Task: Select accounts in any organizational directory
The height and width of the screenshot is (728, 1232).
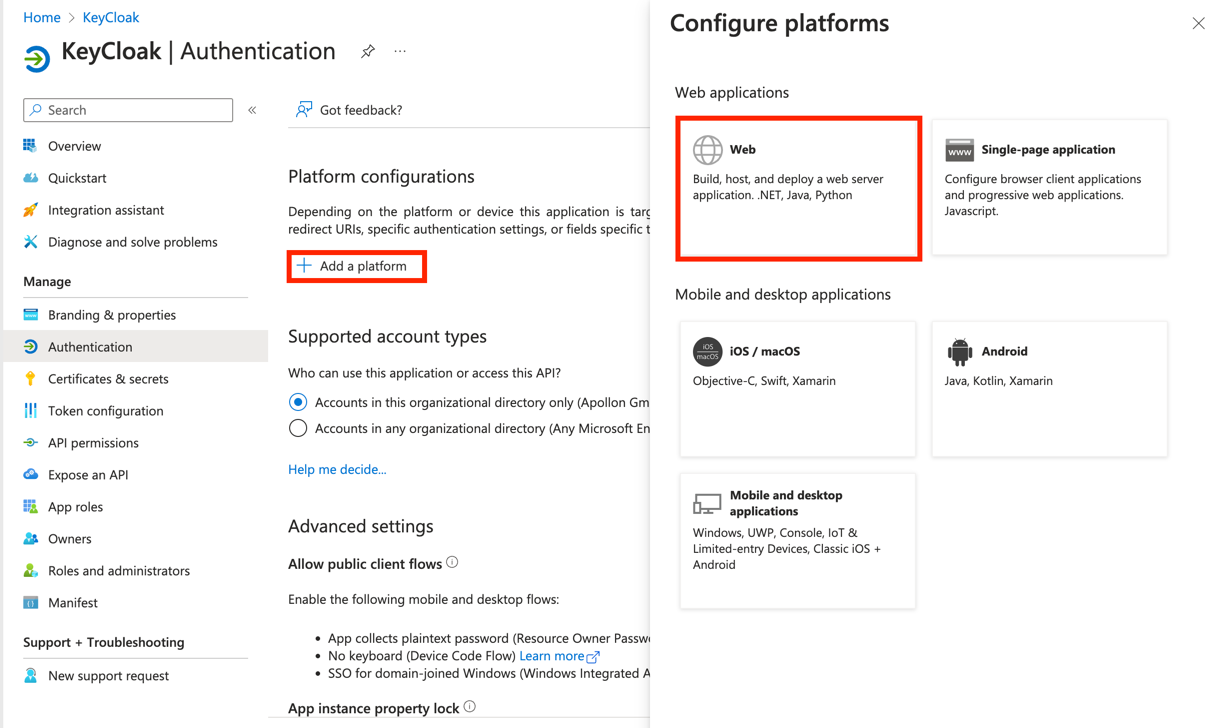Action: 298,428
